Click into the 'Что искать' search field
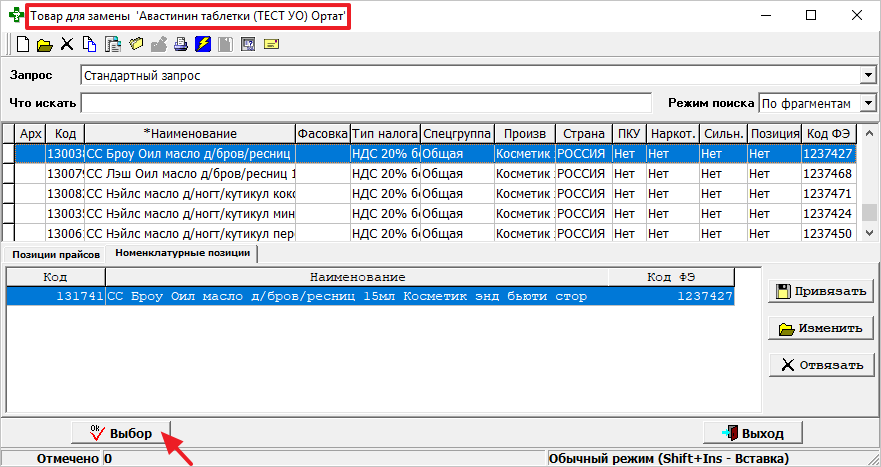The width and height of the screenshot is (881, 467). (x=366, y=103)
